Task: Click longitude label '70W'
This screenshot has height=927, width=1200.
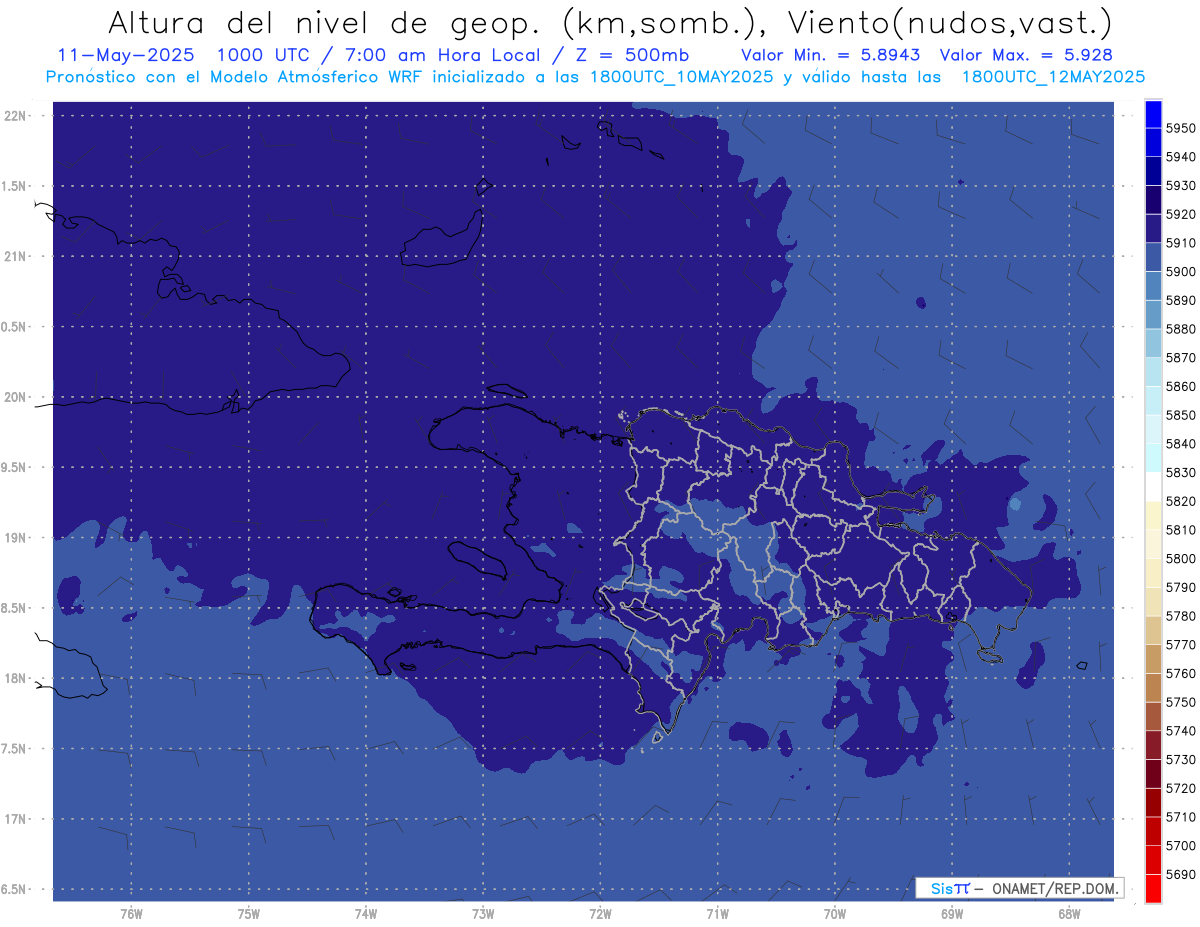Action: point(835,913)
